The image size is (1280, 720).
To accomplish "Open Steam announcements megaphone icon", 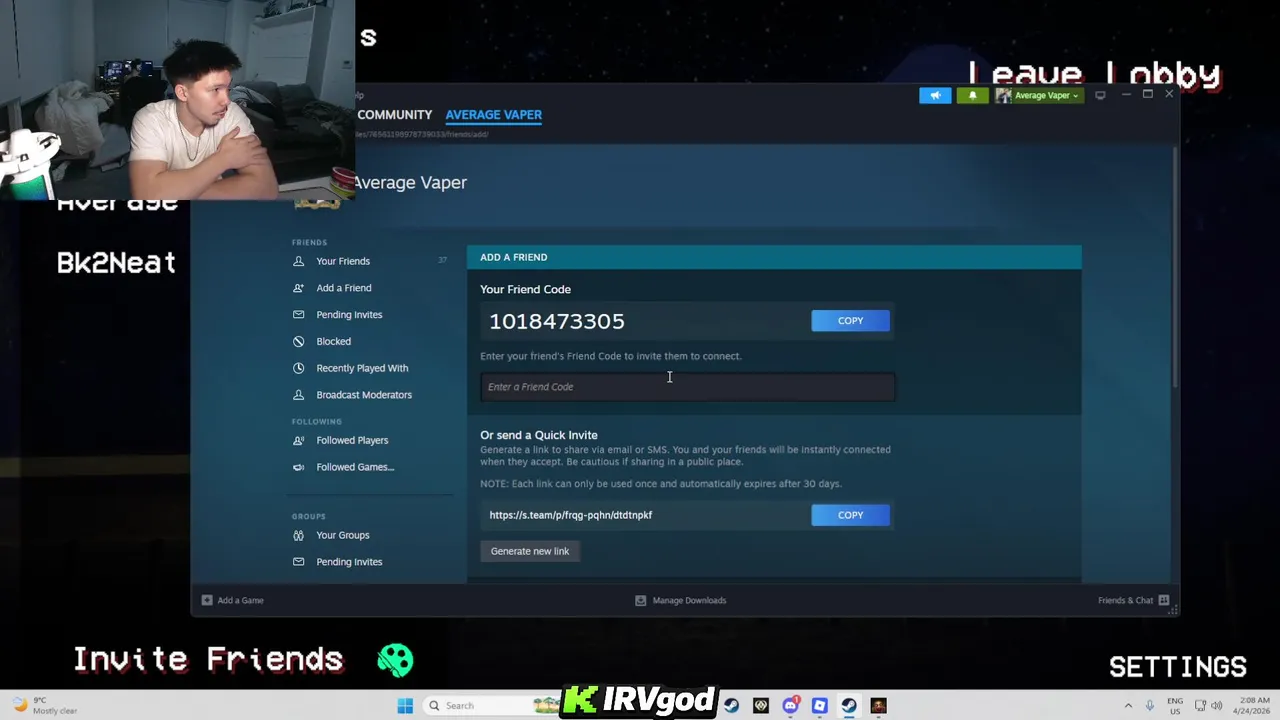I will [x=935, y=95].
